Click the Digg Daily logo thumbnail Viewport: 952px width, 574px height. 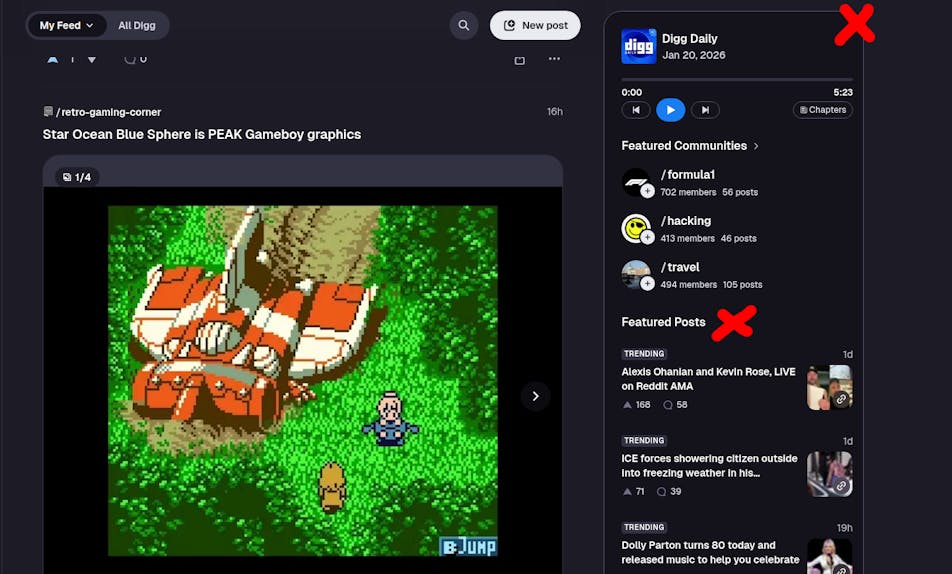click(638, 46)
